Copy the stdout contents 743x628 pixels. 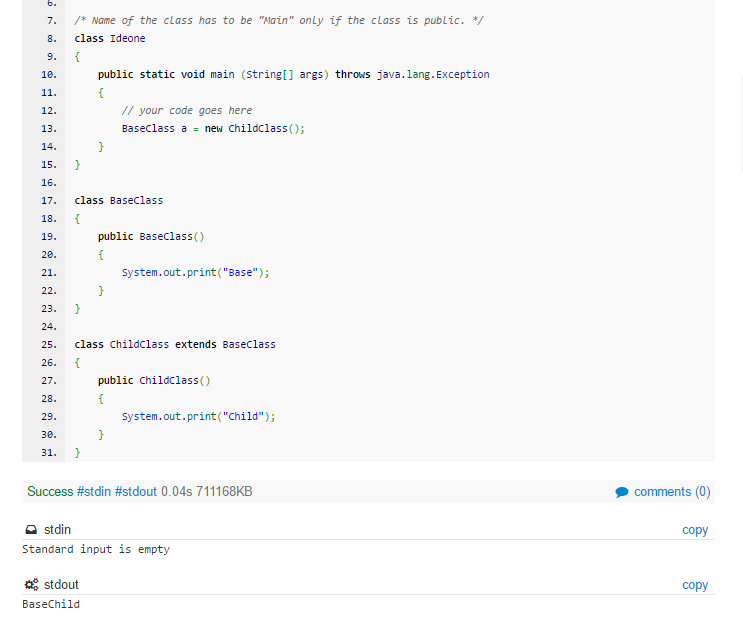pyautogui.click(x=695, y=585)
